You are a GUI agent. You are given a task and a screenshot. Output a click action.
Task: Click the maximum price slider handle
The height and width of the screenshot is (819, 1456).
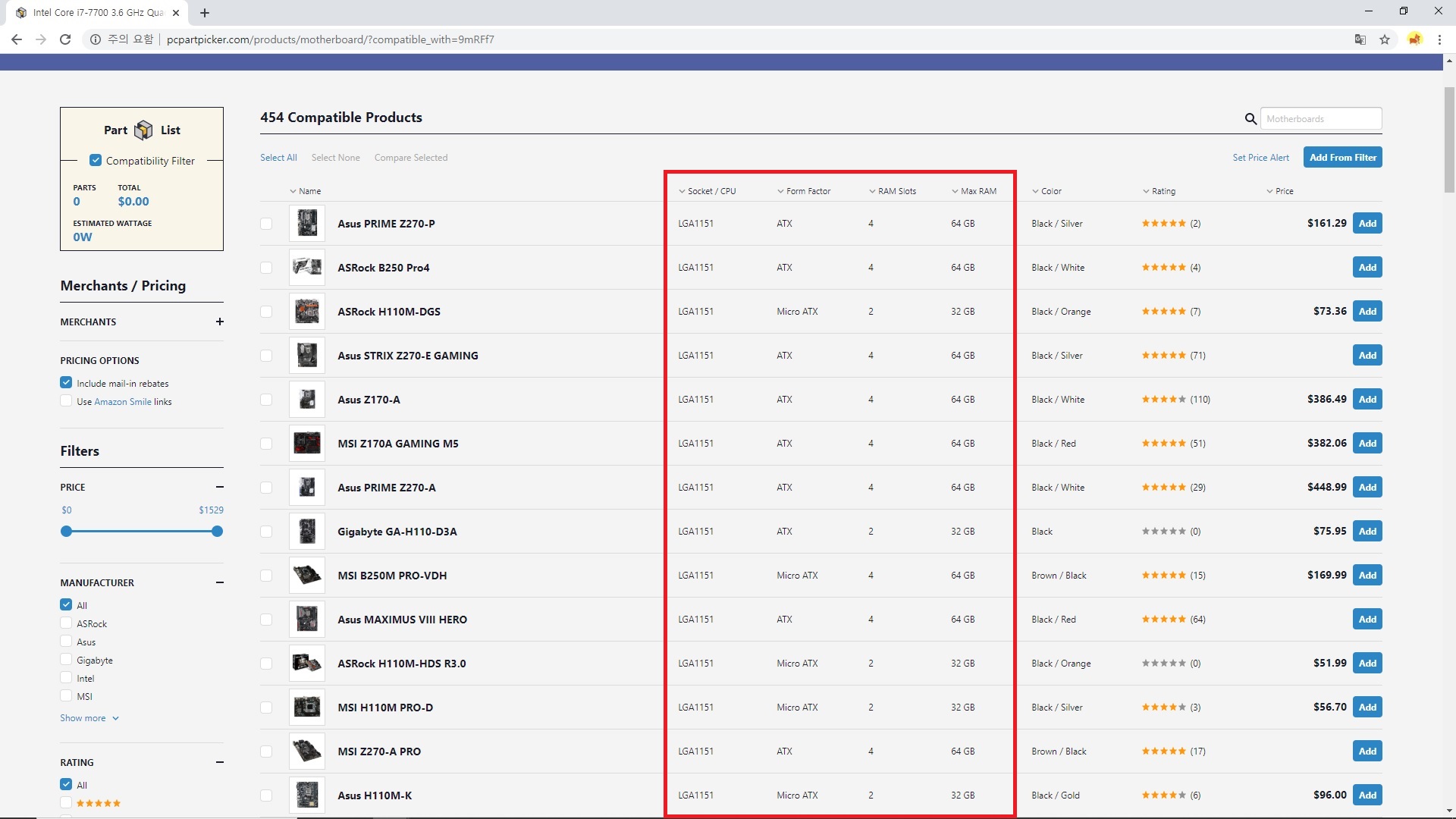tap(218, 532)
